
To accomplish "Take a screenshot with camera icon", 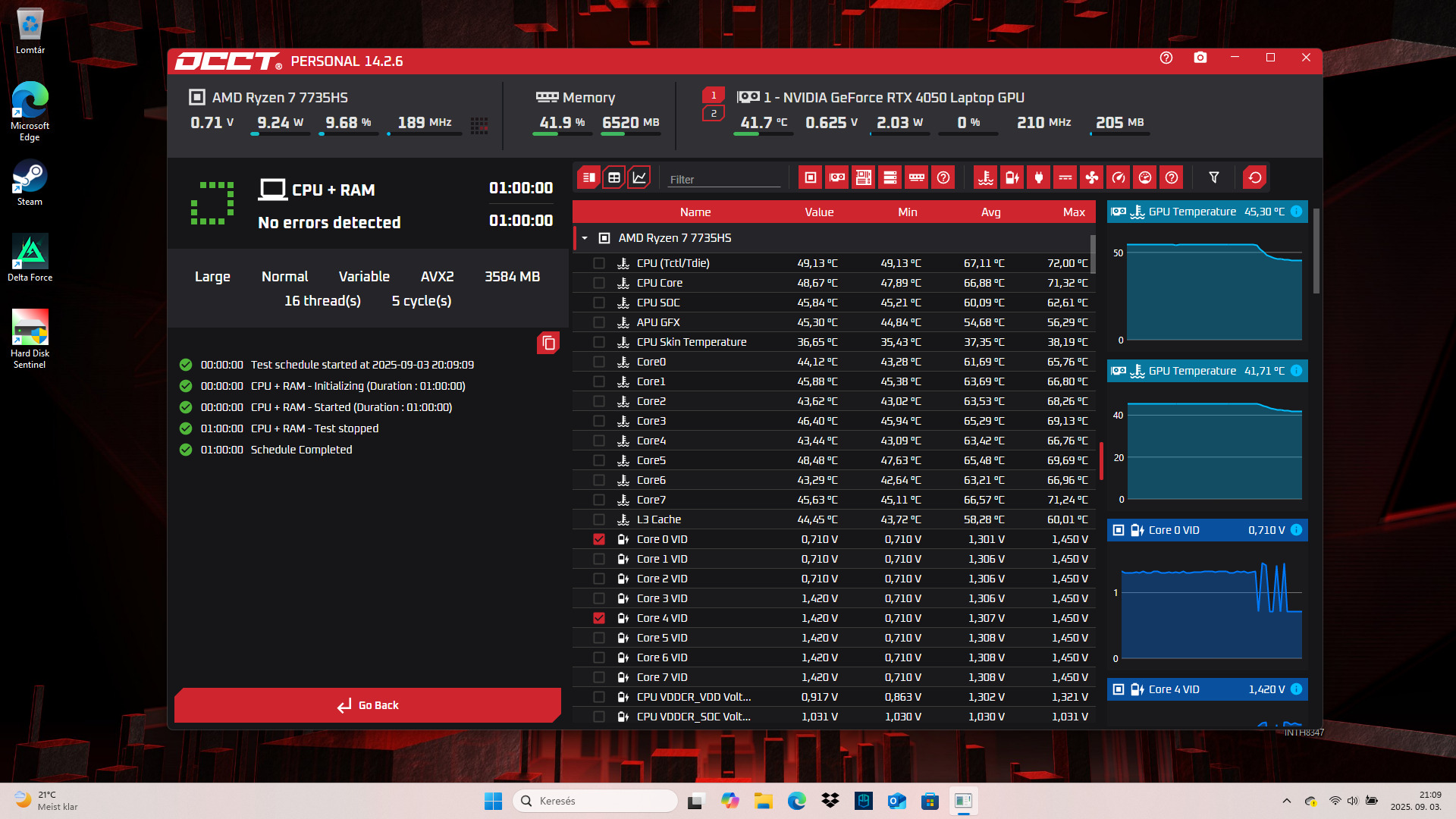I will click(x=1200, y=58).
